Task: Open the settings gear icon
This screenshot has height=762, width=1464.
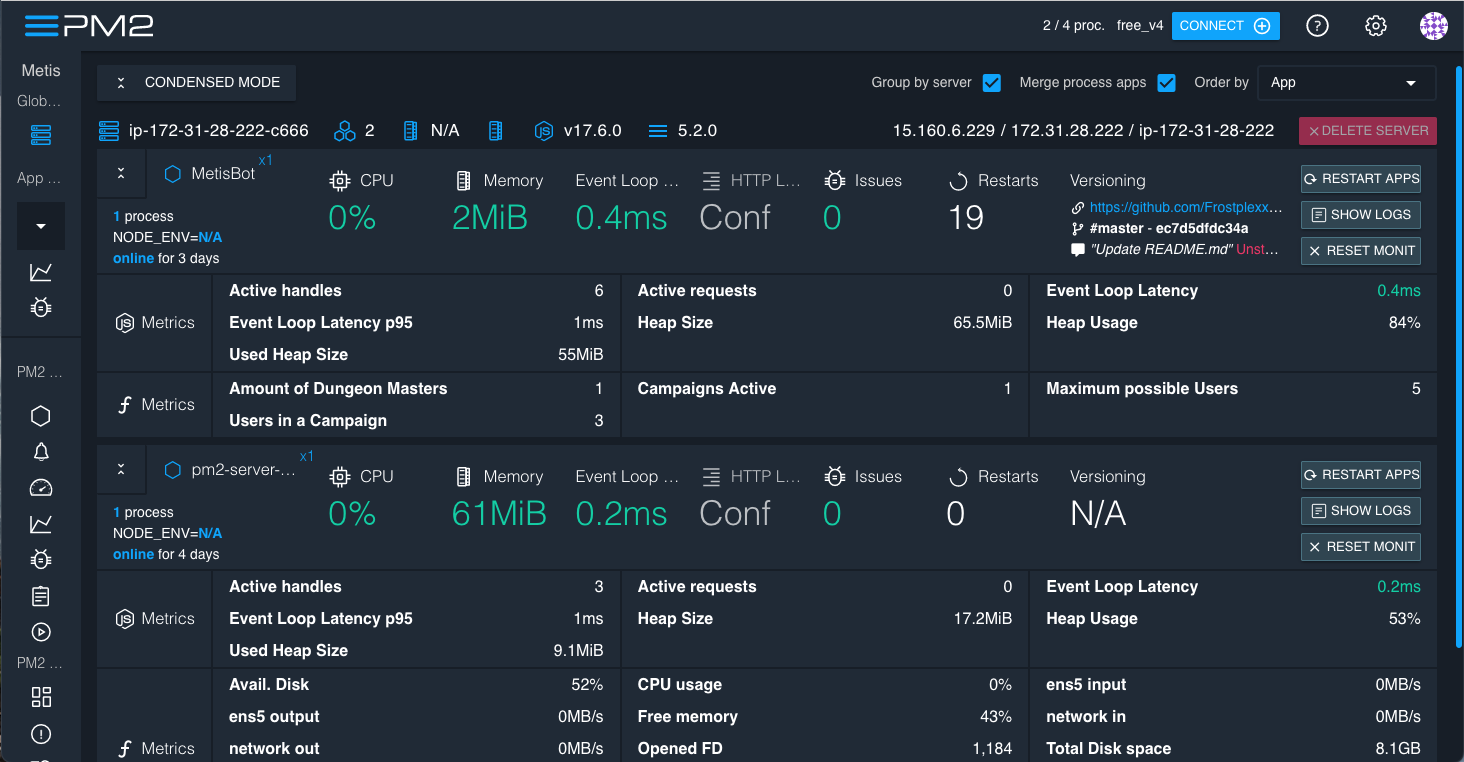Action: (x=1376, y=26)
